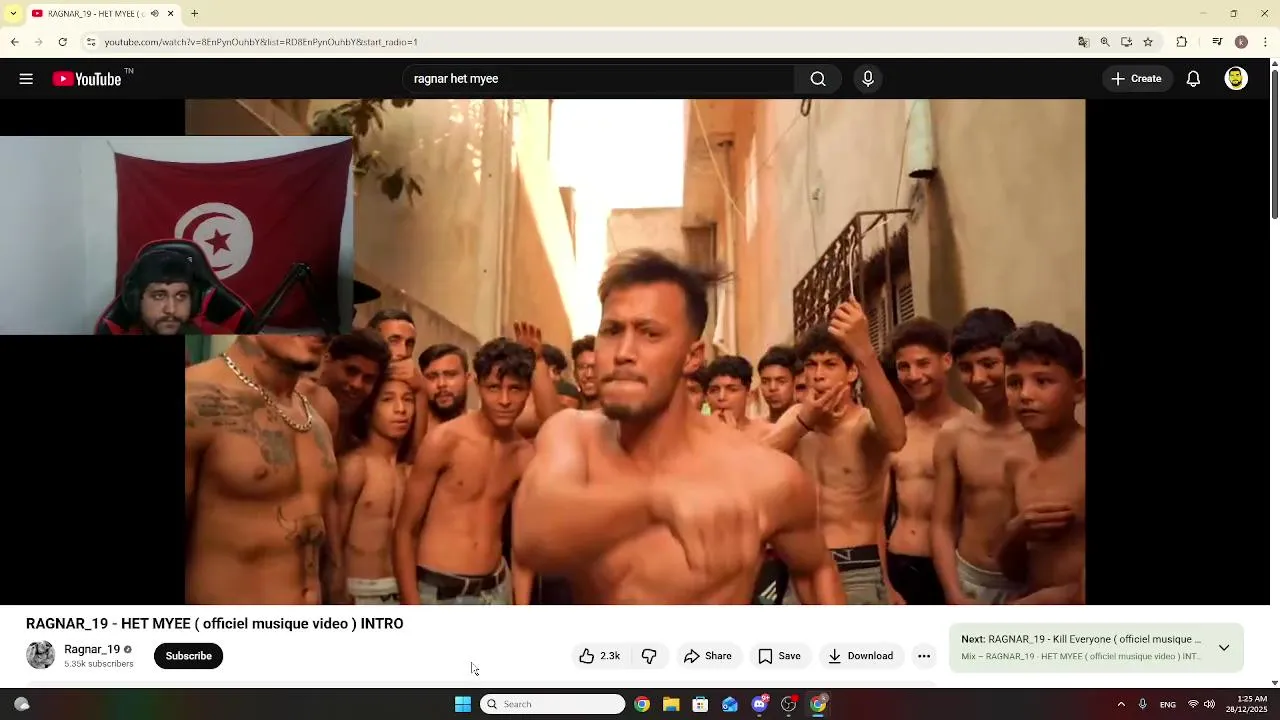Screen dimensions: 1280x720
Task: Open the Ragnar_19 channel name link
Action: tap(92, 649)
